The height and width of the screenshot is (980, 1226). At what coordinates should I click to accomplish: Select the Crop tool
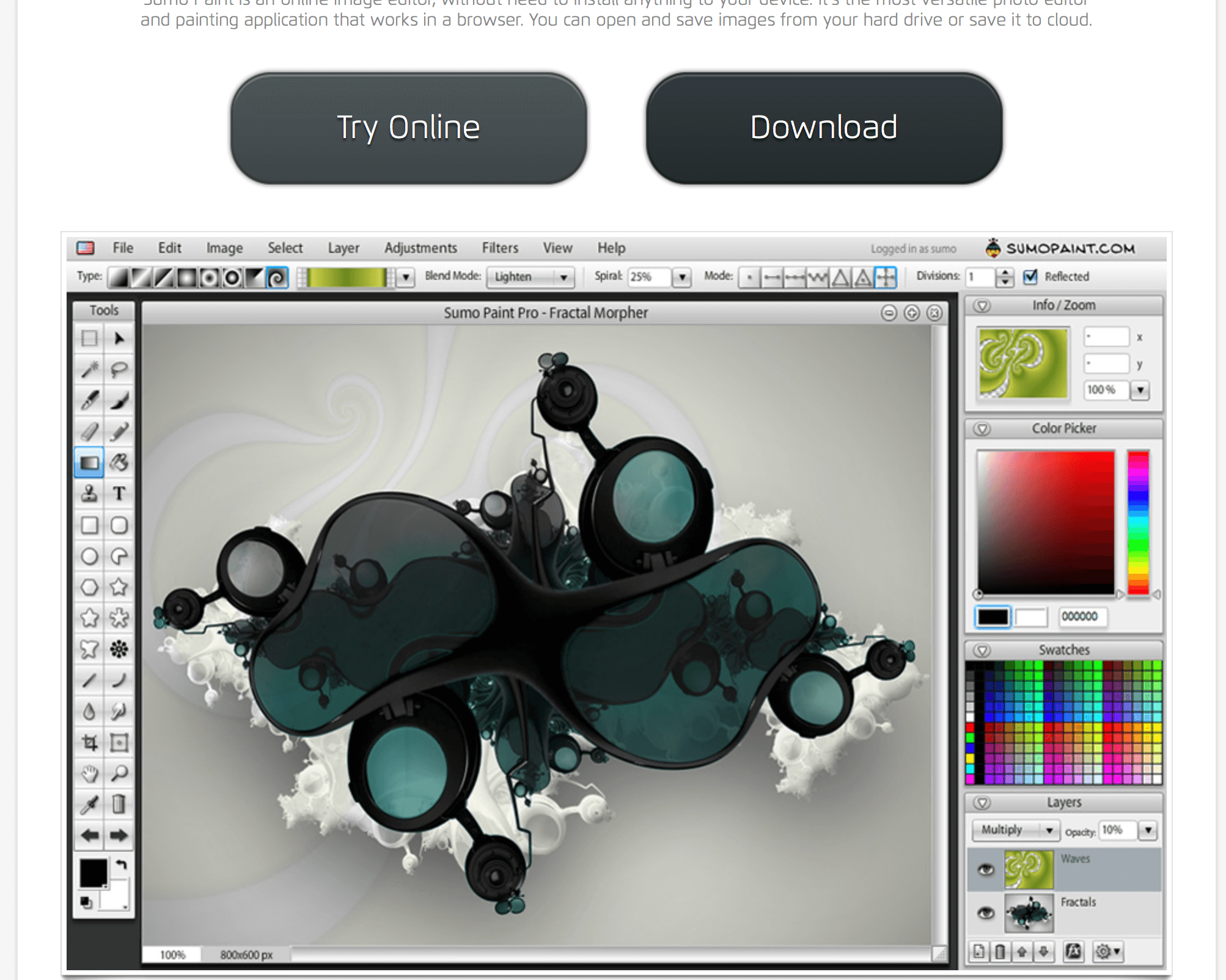90,741
